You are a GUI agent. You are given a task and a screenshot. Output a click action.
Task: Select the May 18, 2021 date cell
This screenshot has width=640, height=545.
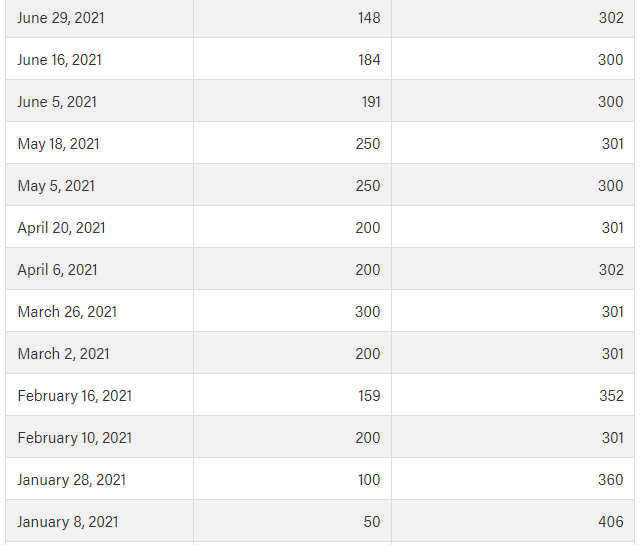(58, 144)
